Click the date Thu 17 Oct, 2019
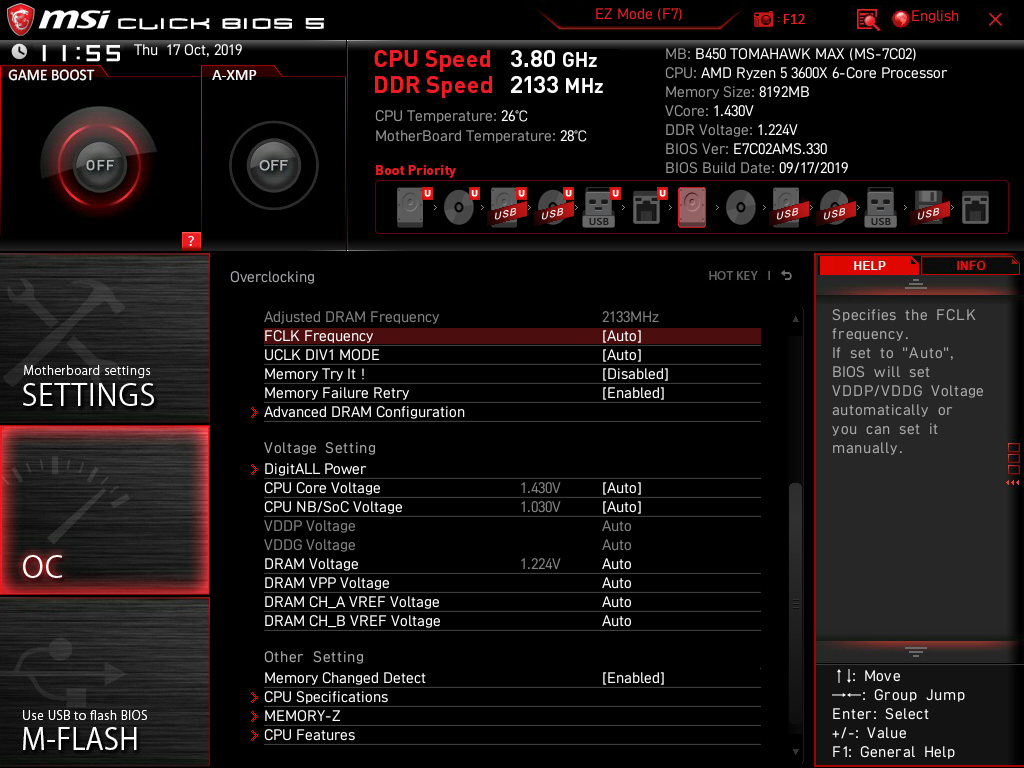This screenshot has width=1024, height=768. click(x=188, y=50)
